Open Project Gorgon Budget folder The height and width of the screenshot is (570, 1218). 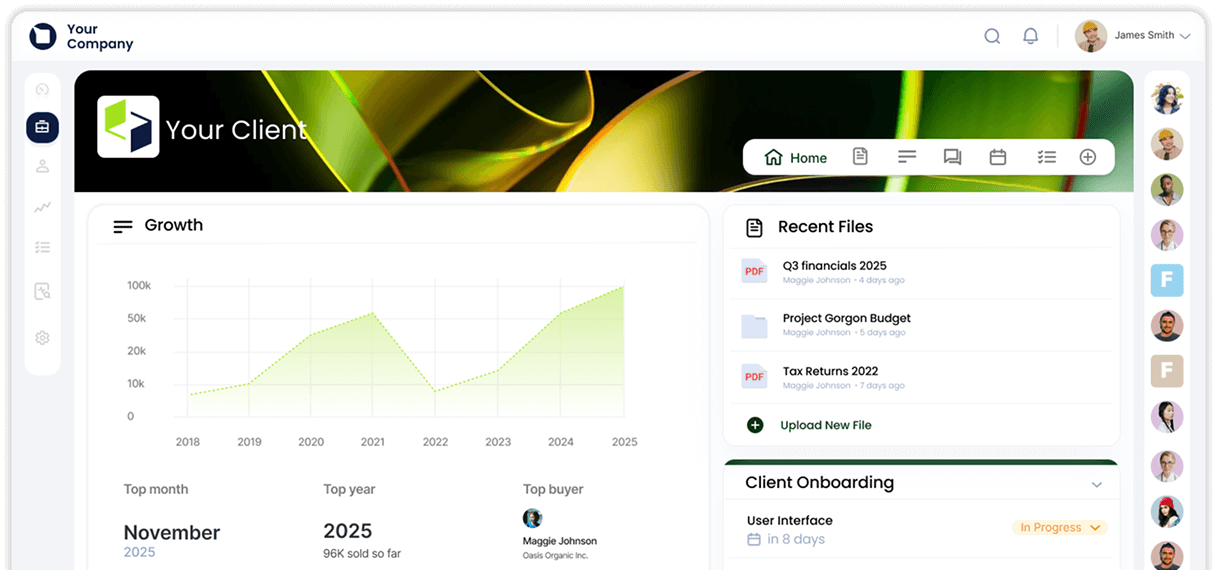847,318
